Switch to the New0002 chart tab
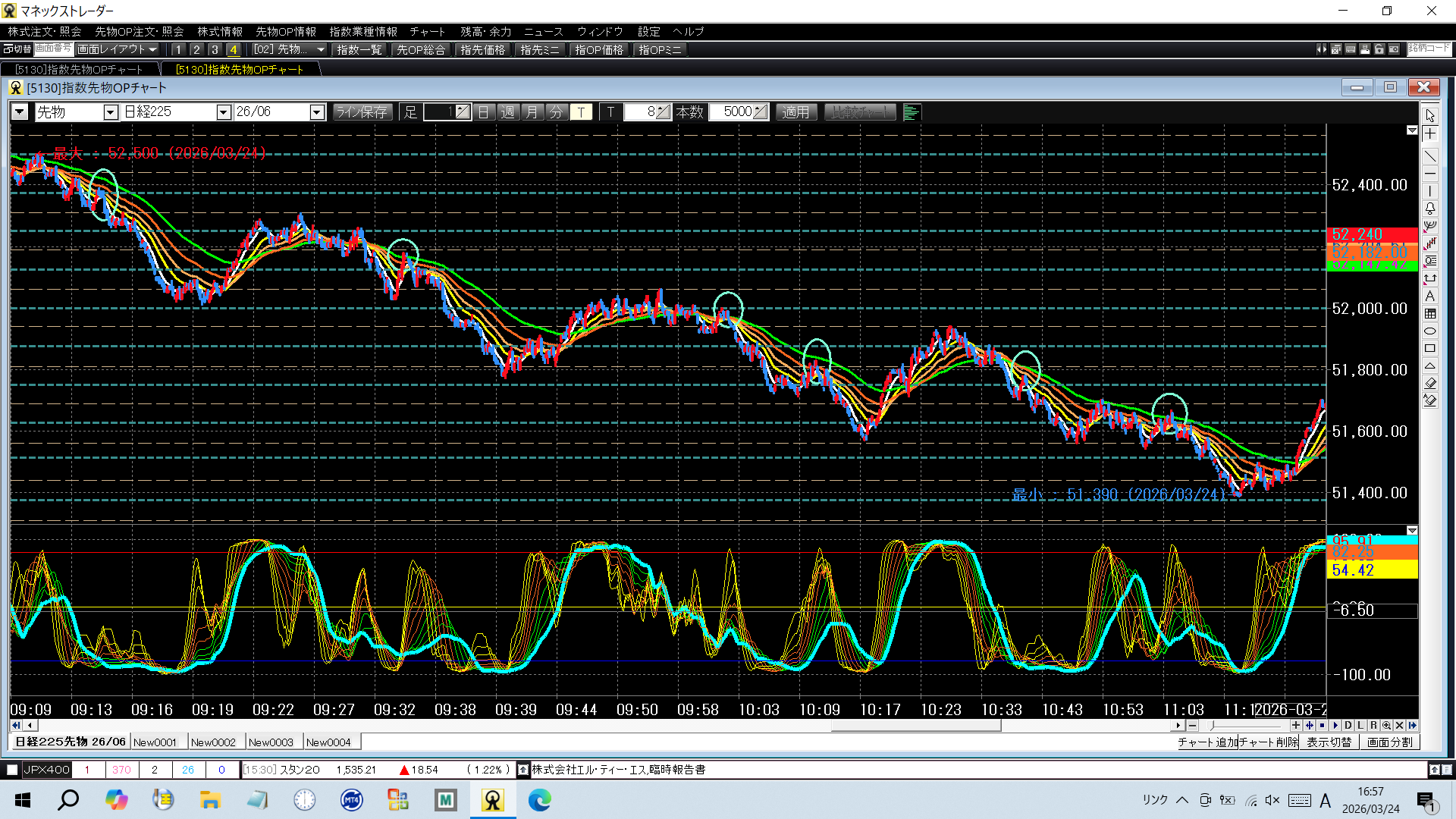 point(213,742)
